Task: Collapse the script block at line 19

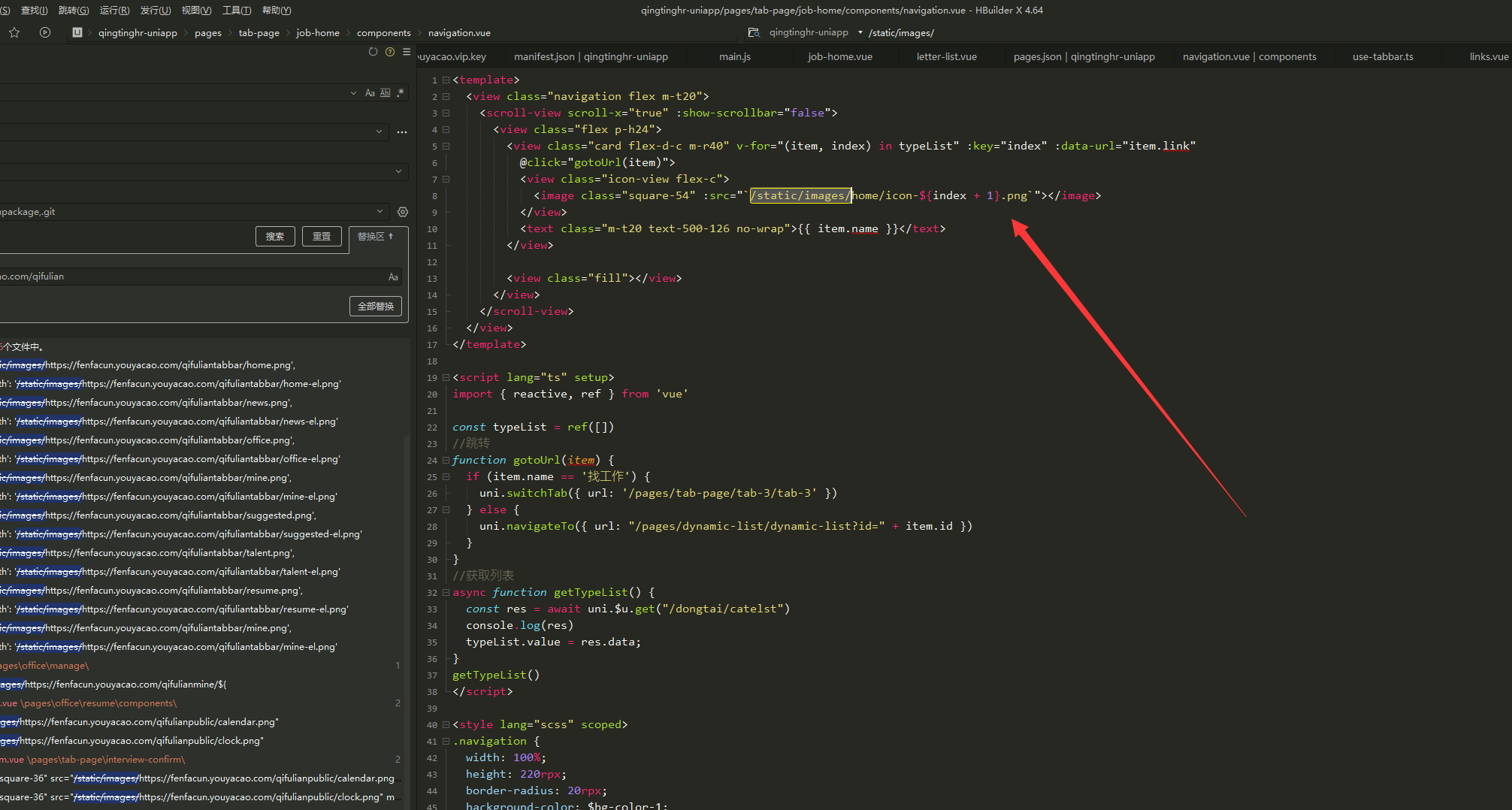Action: [x=446, y=377]
